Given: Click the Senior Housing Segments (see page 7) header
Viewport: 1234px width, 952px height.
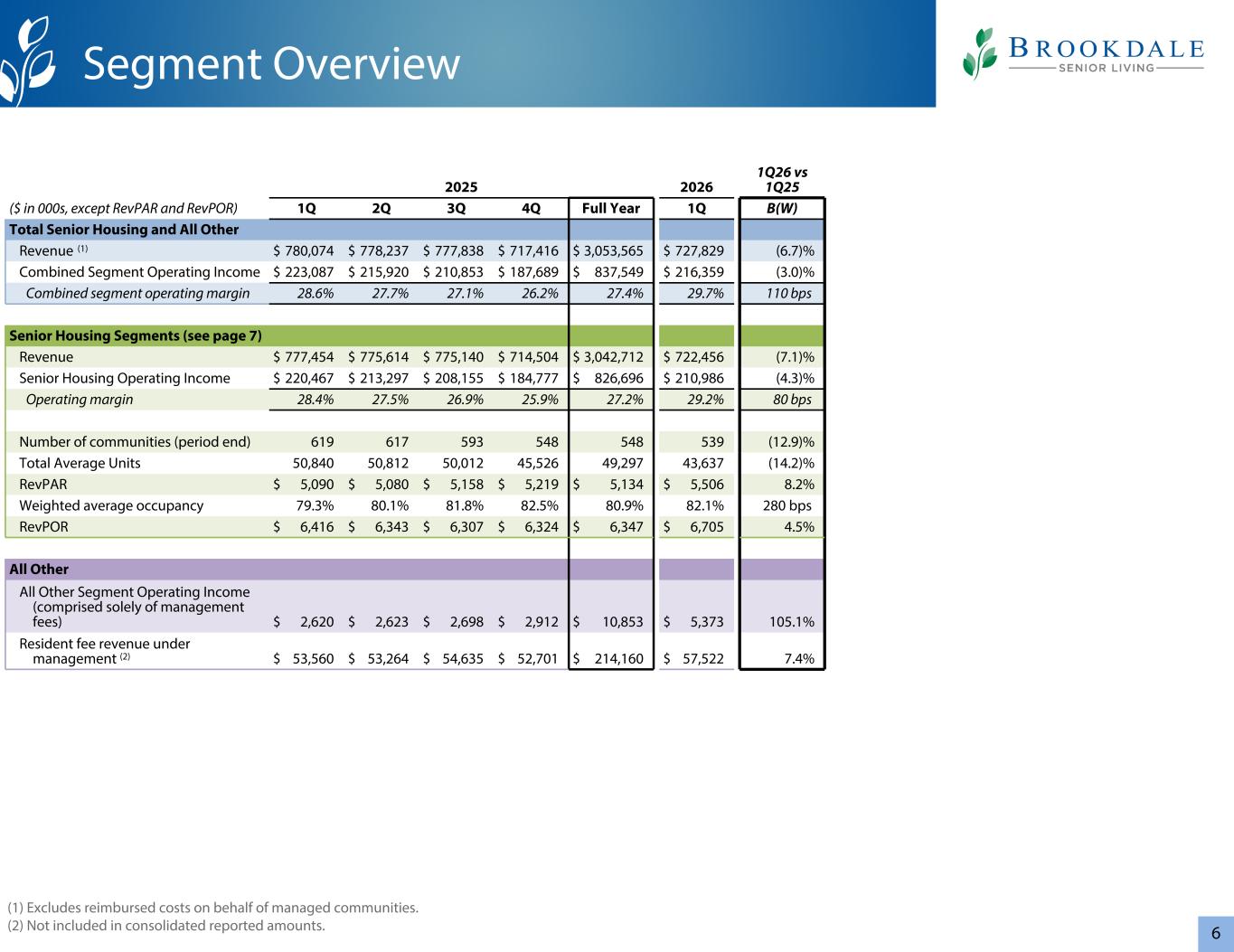Looking at the screenshot, I should click(136, 335).
